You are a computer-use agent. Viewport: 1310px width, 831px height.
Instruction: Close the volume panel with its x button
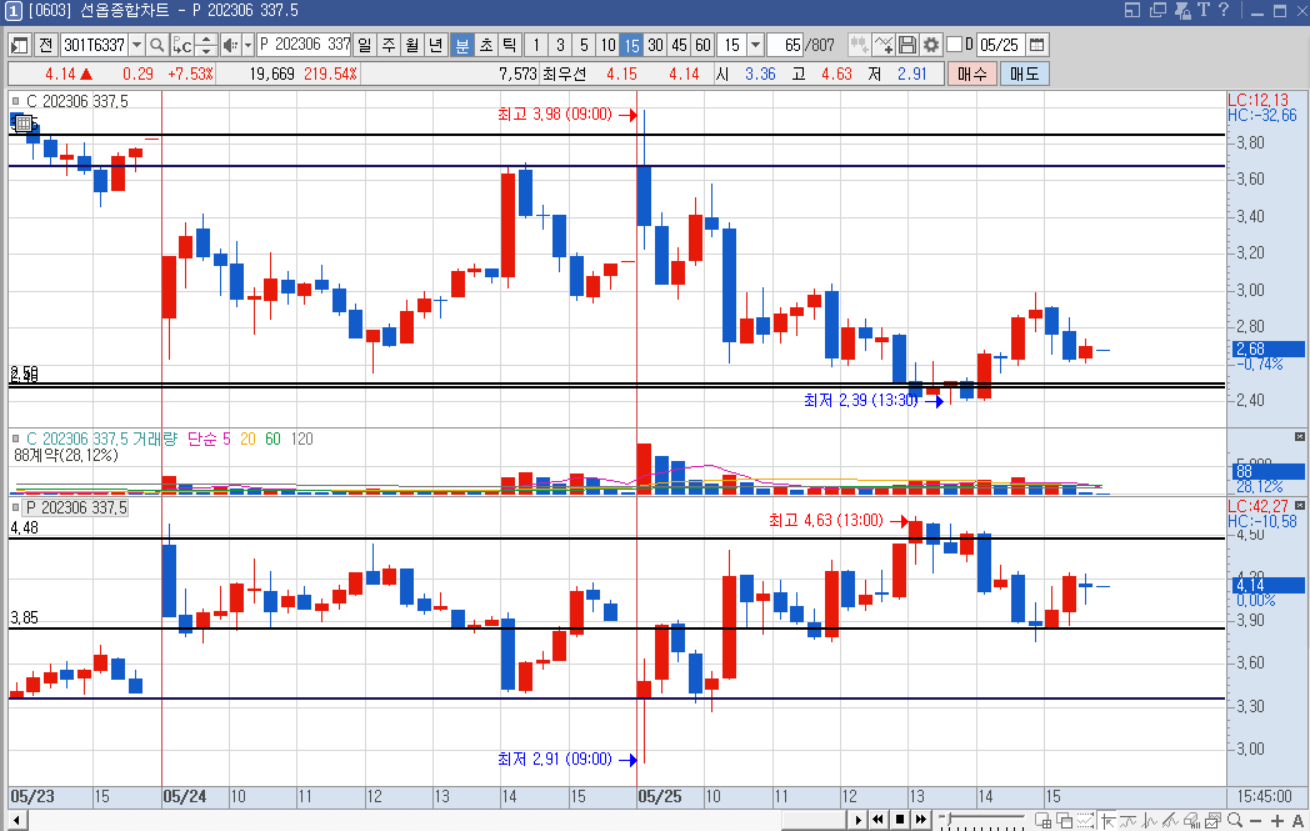[x=1300, y=437]
